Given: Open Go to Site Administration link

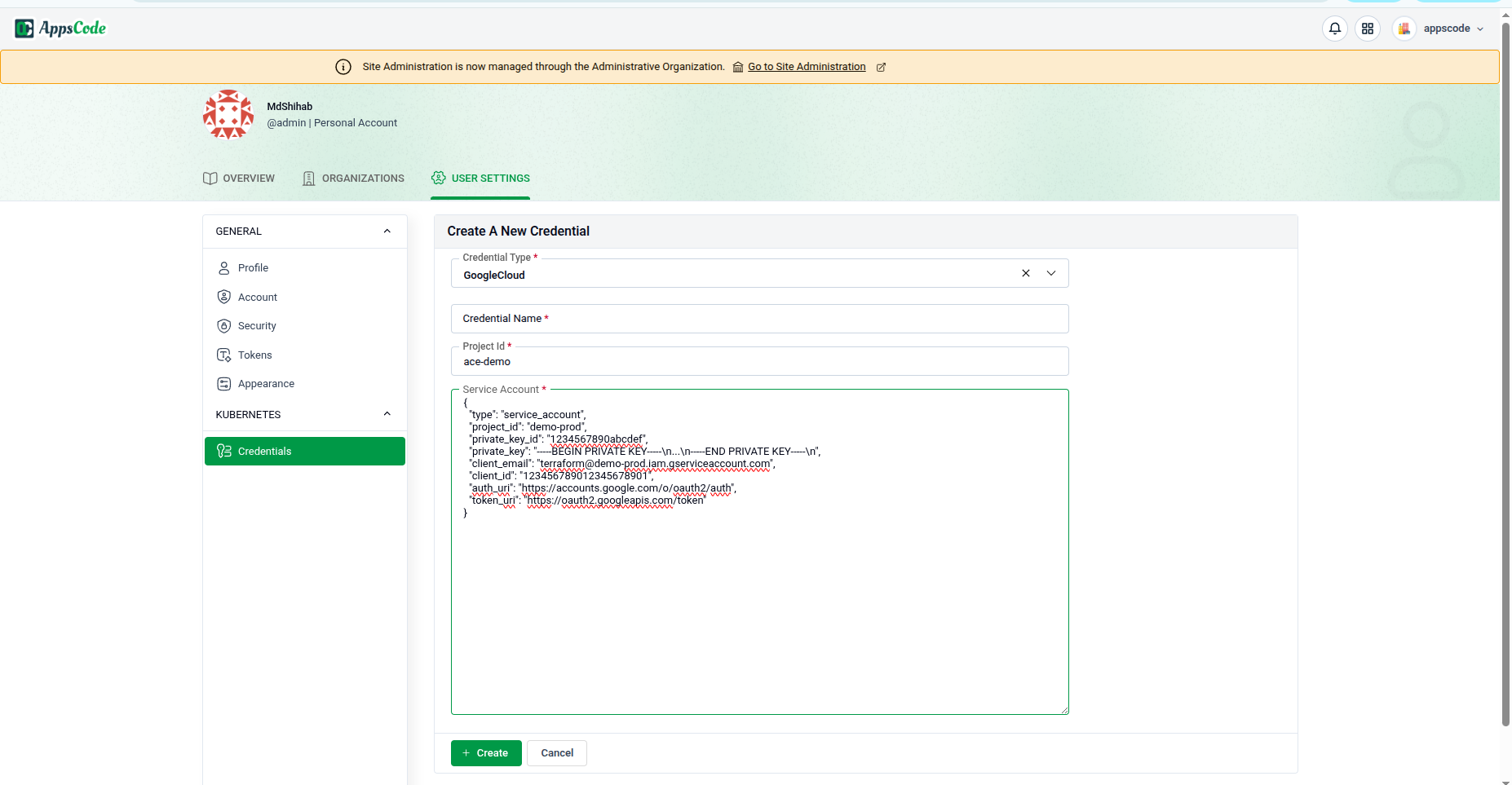Looking at the screenshot, I should pyautogui.click(x=807, y=67).
